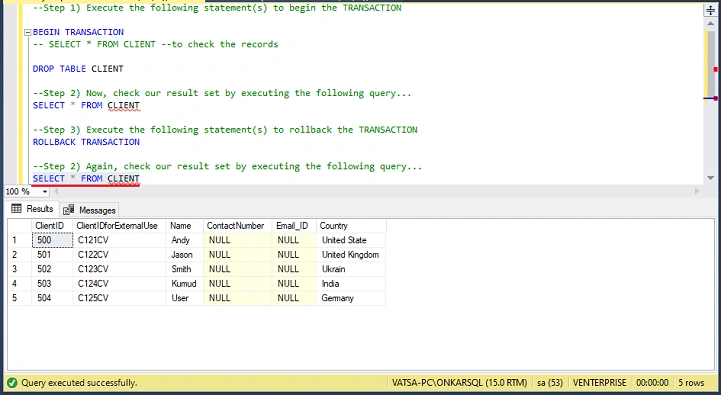Click the VENTERPRISE database status entry
This screenshot has height=395, width=721.
600,383
